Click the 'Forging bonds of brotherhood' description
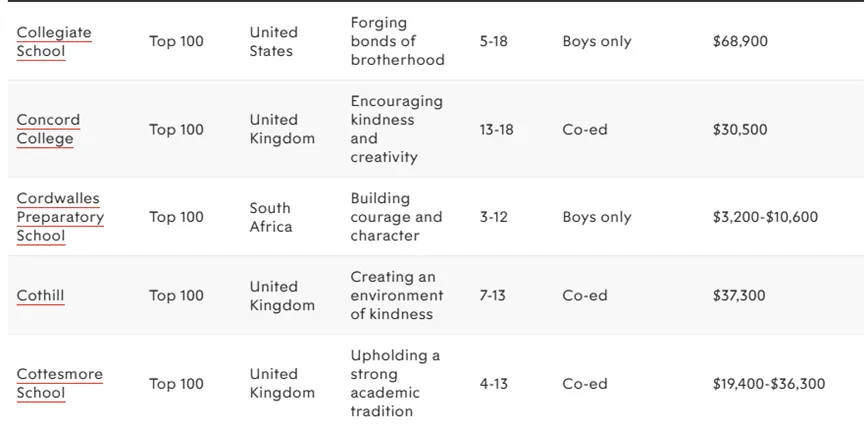Image resolution: width=865 pixels, height=429 pixels. click(398, 41)
